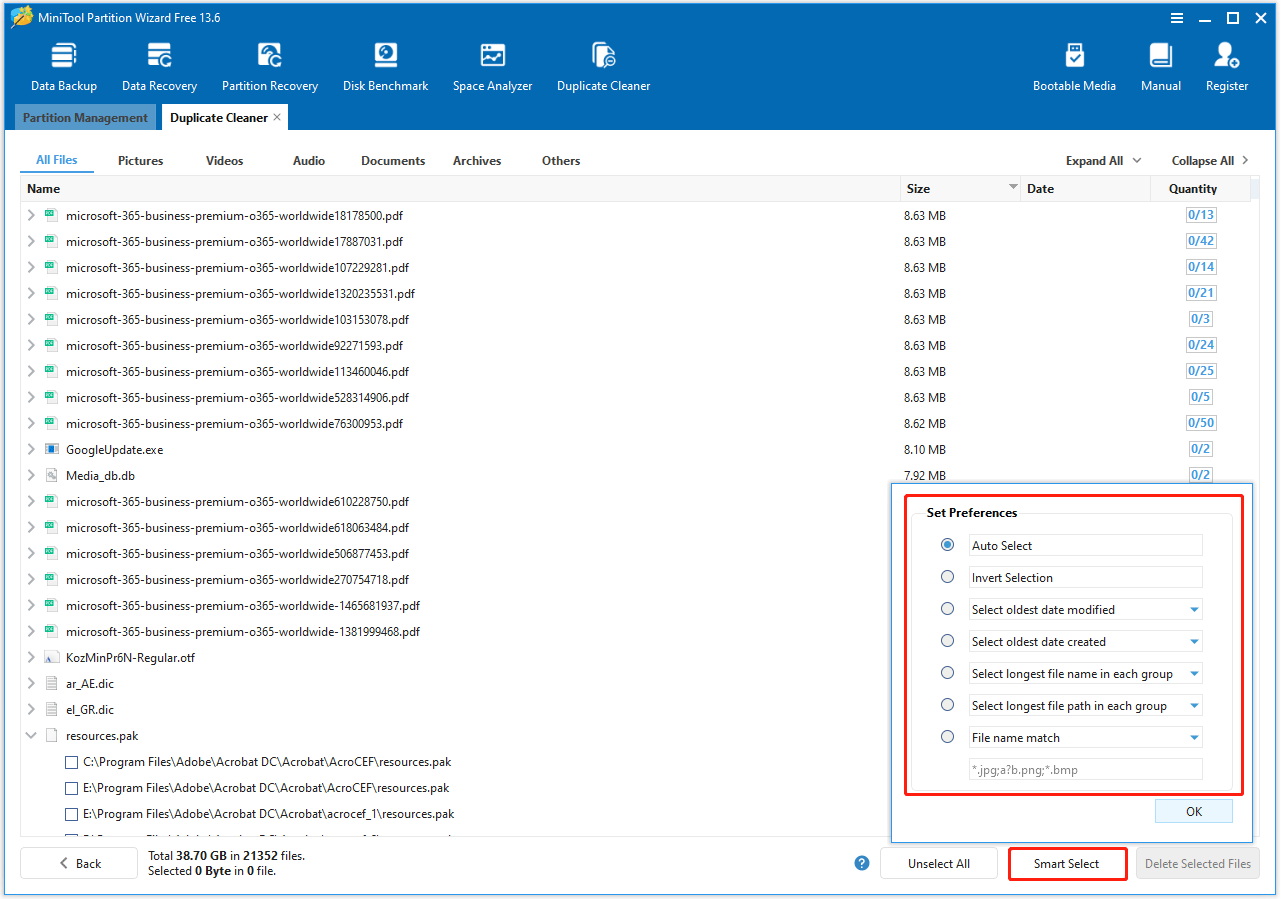Choose the Invert Selection option
Viewport: 1281px width, 899px height.
[x=947, y=577]
